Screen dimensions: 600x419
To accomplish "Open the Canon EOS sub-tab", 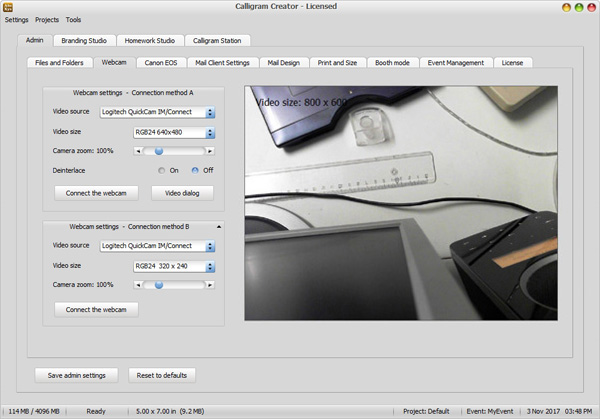I will pos(161,63).
